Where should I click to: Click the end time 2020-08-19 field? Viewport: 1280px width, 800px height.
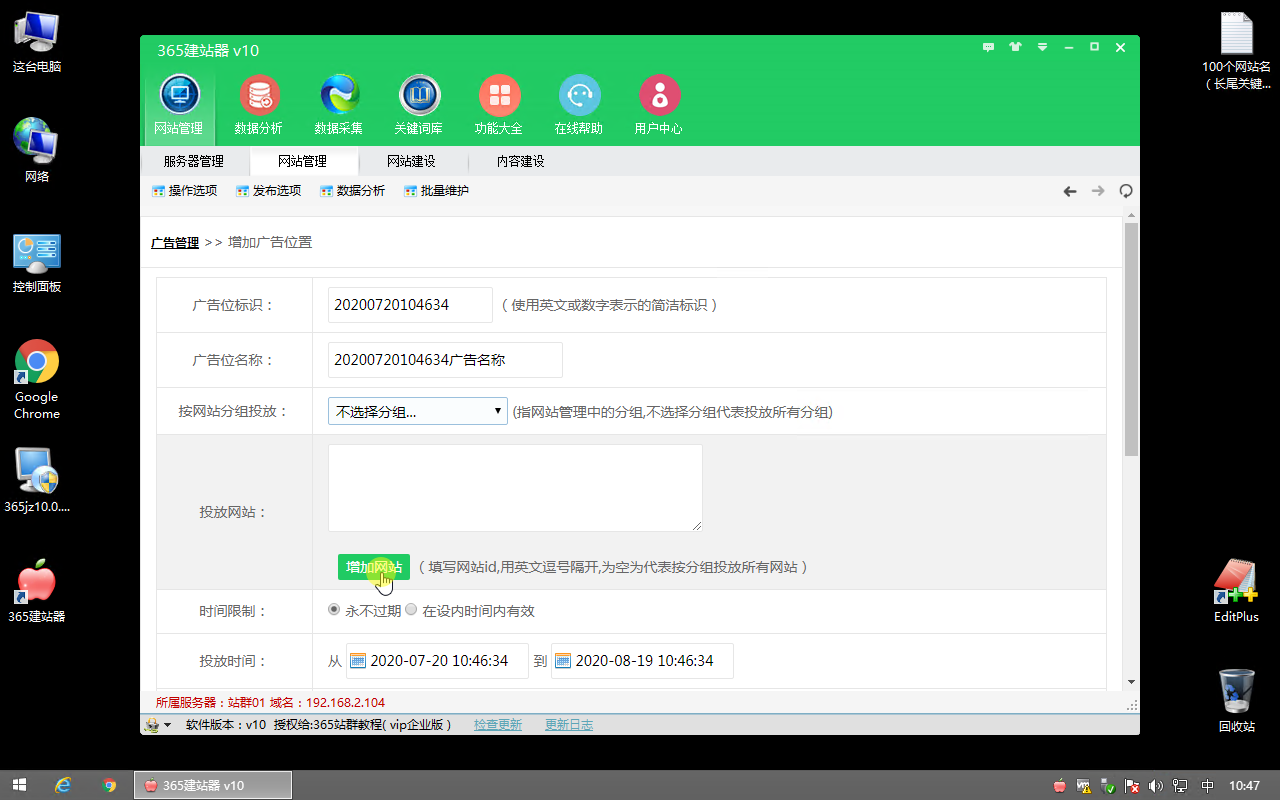[x=642, y=661]
